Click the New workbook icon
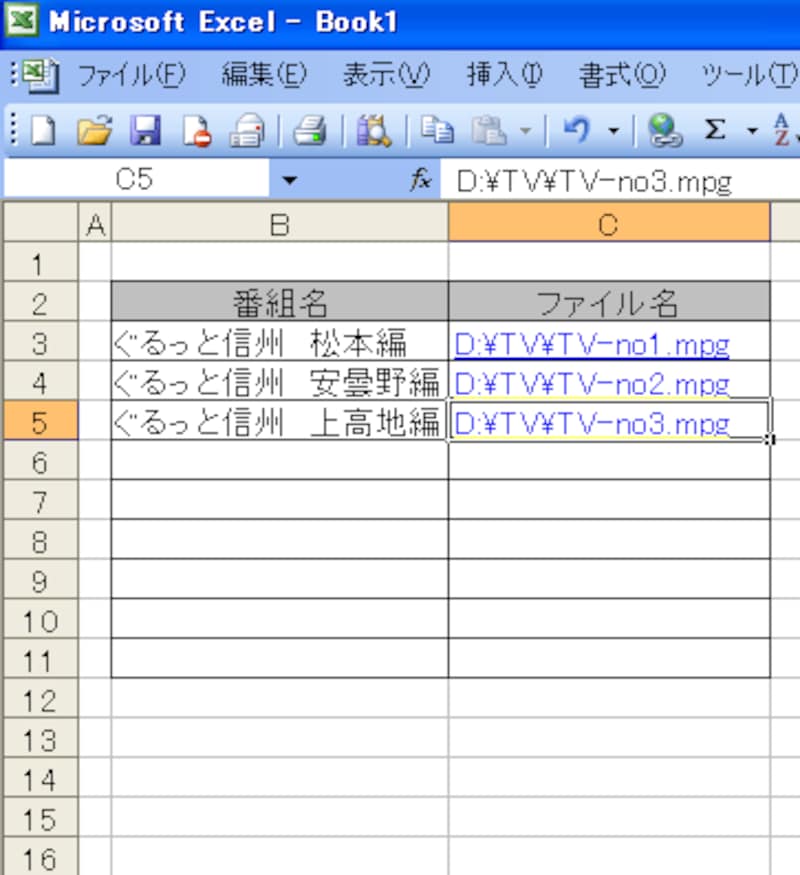The height and width of the screenshot is (875, 800). 43,131
